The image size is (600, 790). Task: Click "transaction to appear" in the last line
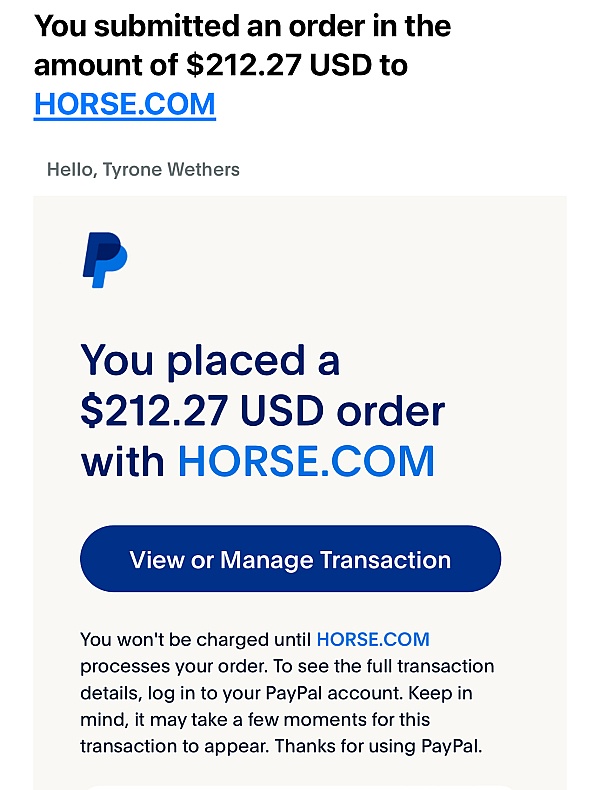click(x=174, y=746)
